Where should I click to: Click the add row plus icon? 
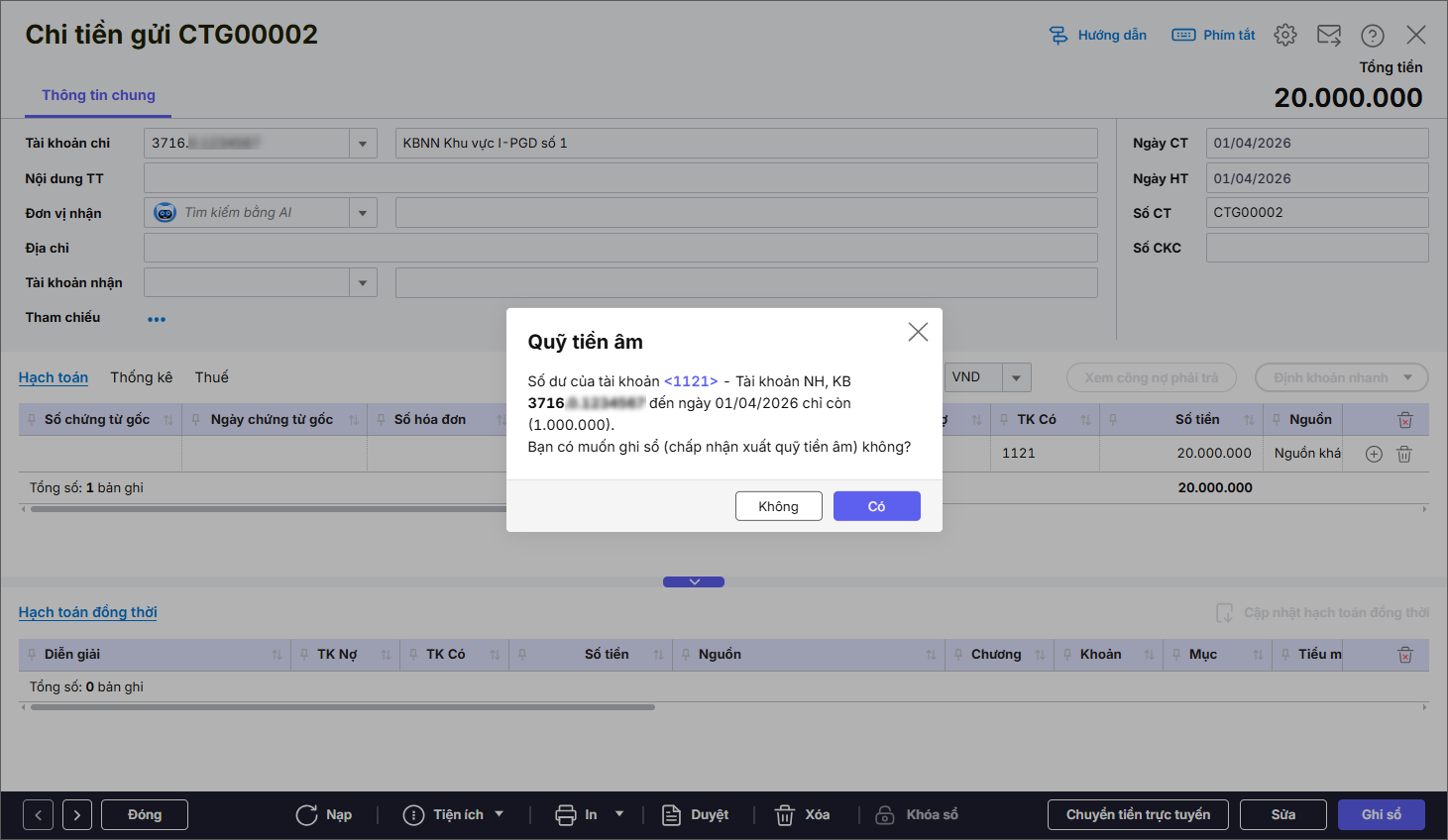1374,454
